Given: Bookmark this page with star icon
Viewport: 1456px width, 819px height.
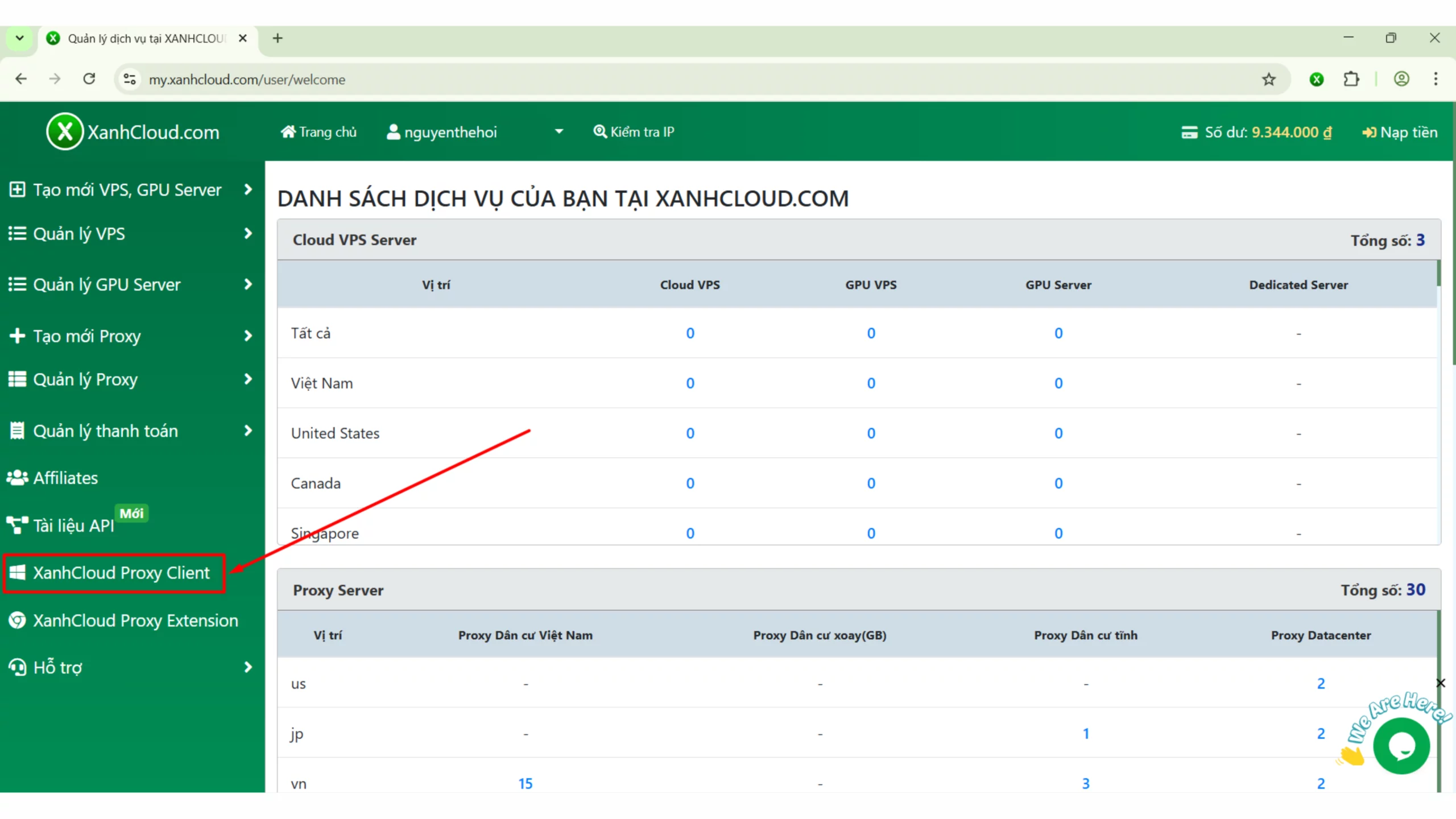Looking at the screenshot, I should (x=1268, y=80).
